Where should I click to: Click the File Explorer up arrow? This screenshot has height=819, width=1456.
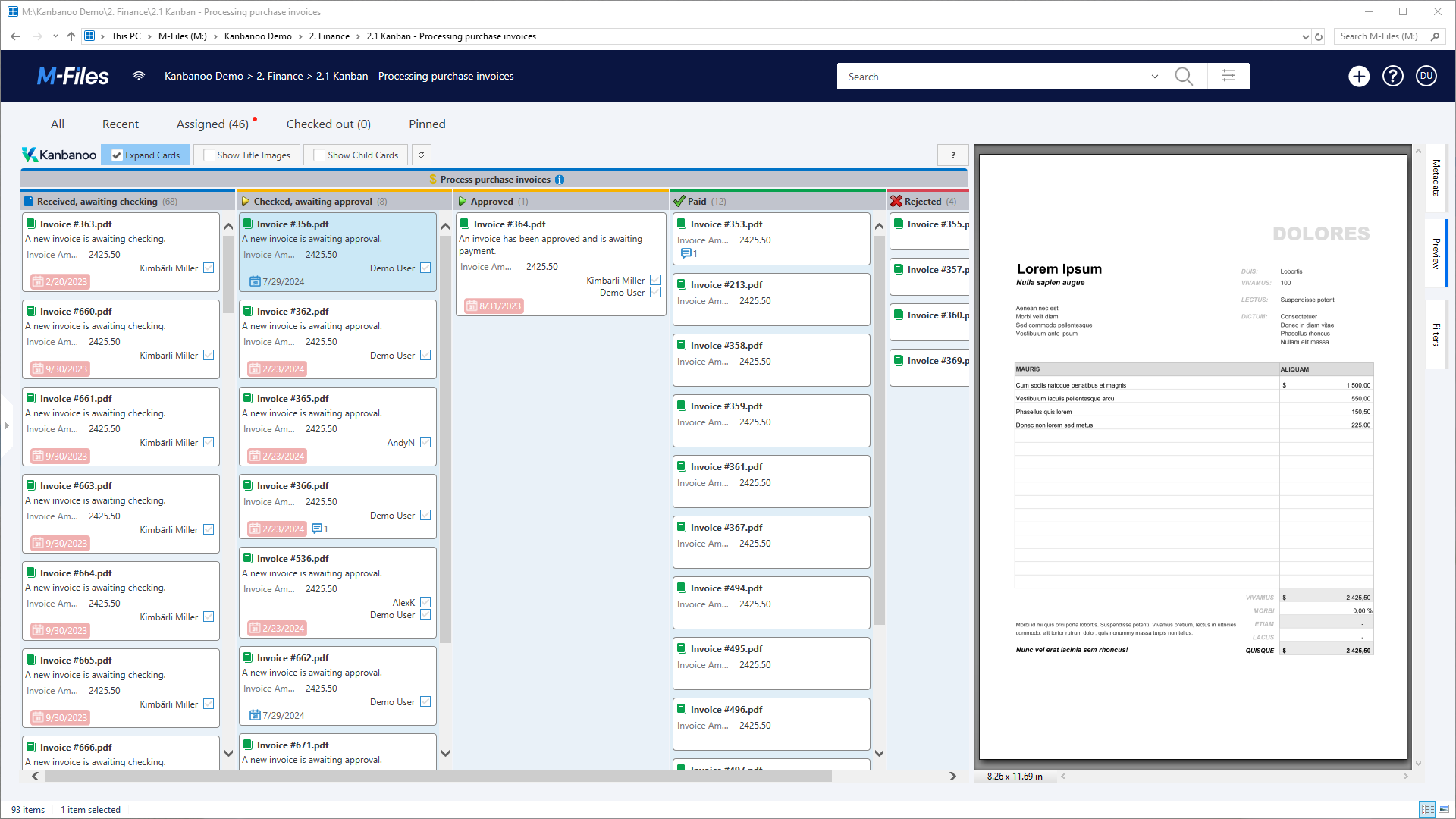[x=71, y=36]
